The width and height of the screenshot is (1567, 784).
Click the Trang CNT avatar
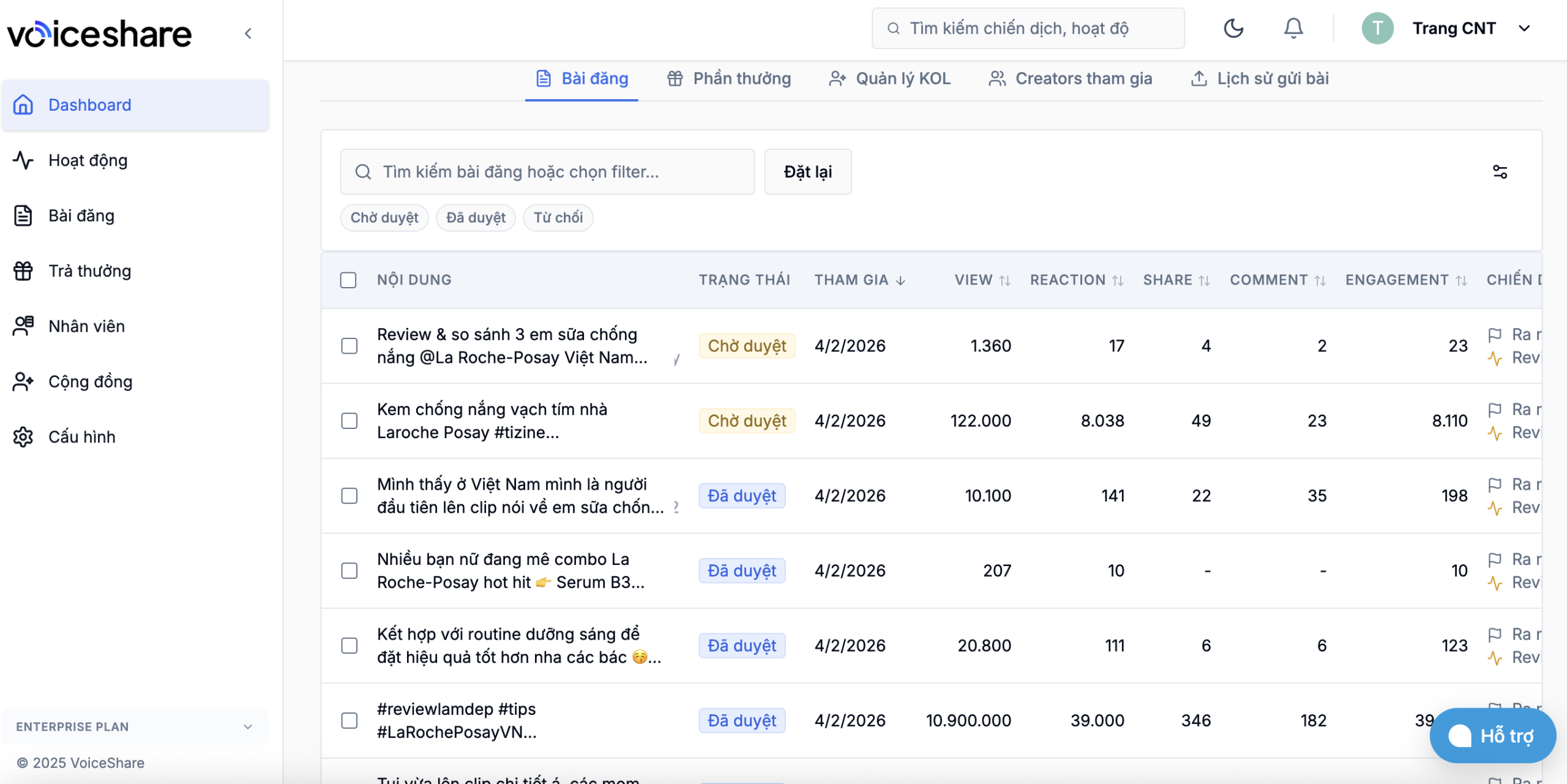1377,28
